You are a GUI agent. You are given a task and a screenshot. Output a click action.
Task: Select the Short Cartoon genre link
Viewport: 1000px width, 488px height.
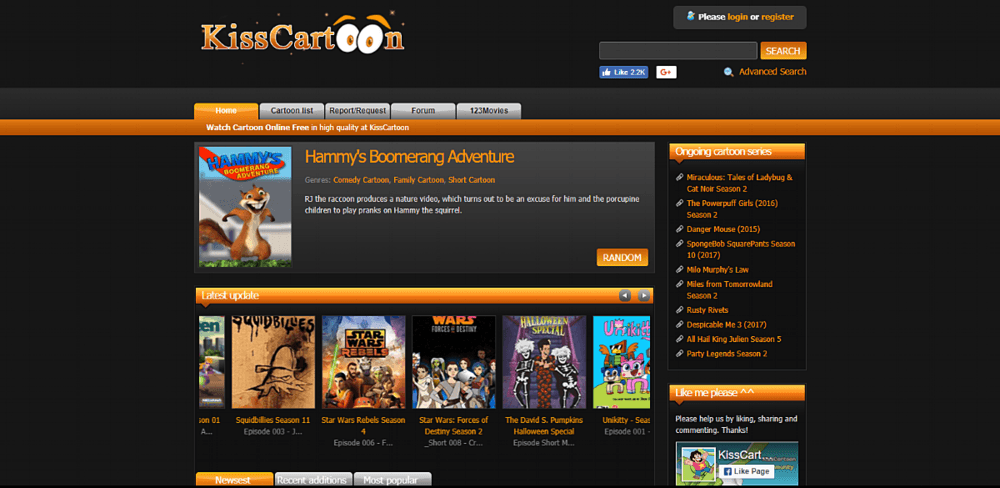click(x=471, y=181)
